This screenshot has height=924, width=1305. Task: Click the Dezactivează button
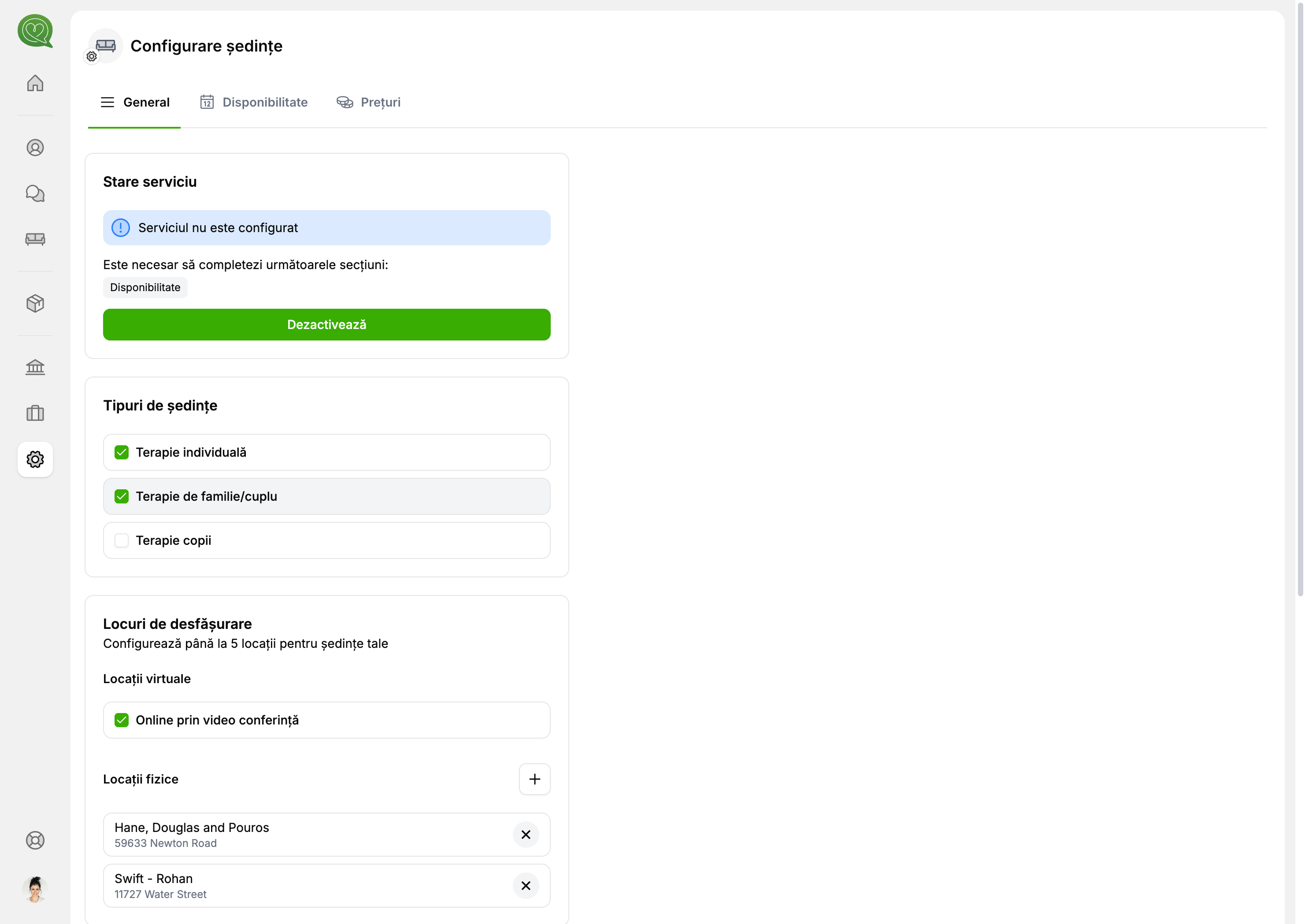(x=326, y=325)
